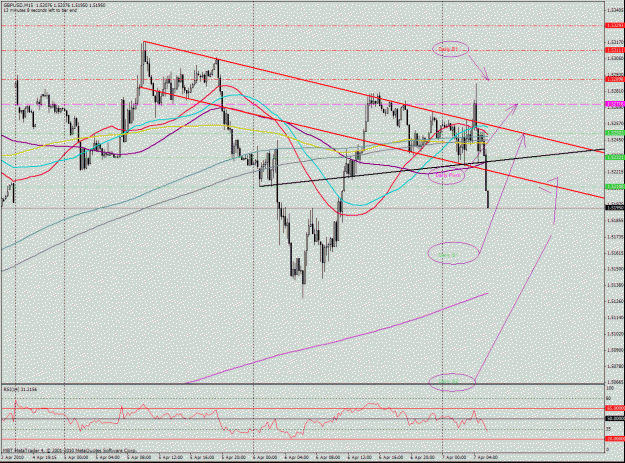
Task: Click the '6 Apr 00:00' time axis label
Action: (265, 457)
